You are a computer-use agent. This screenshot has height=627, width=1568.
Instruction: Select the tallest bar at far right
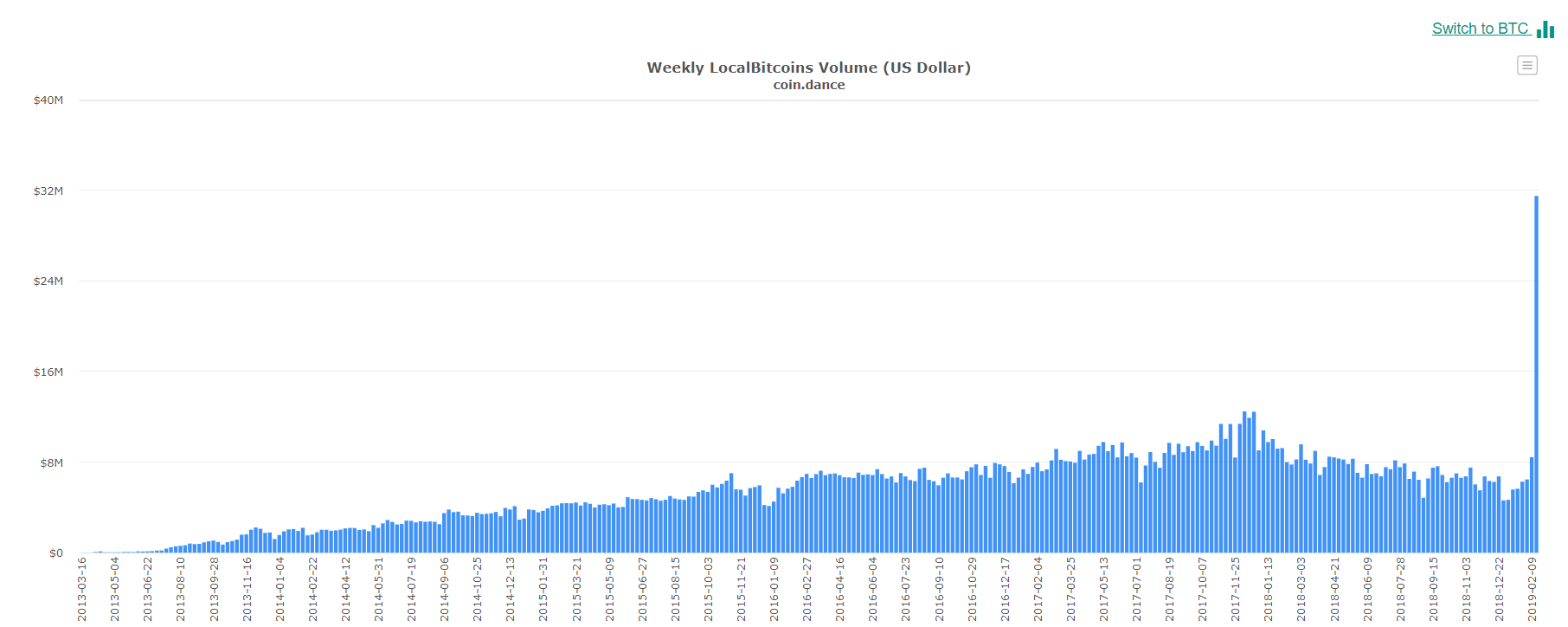(x=1536, y=372)
